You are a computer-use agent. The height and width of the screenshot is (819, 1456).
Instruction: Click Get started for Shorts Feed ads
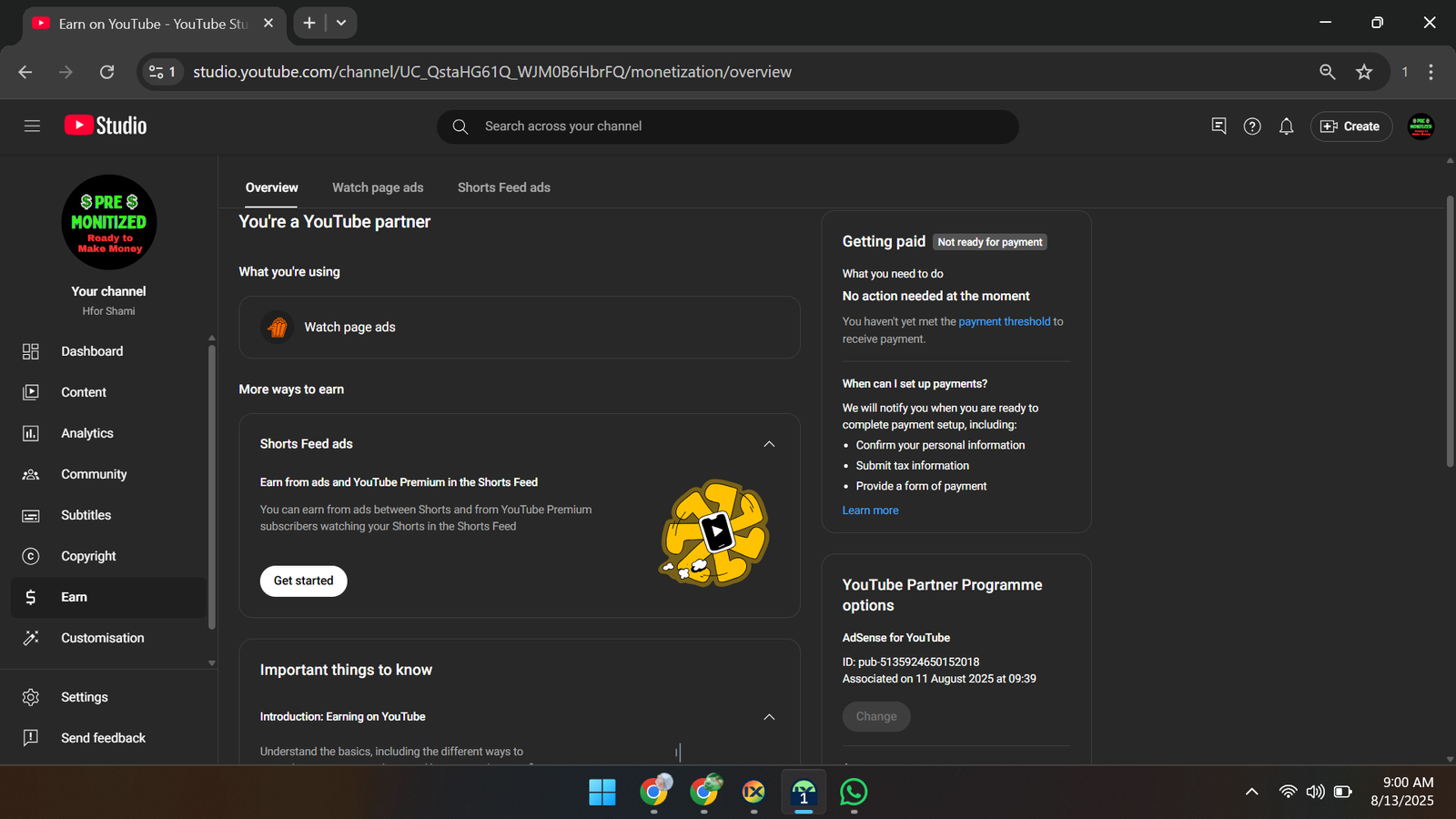coord(303,581)
